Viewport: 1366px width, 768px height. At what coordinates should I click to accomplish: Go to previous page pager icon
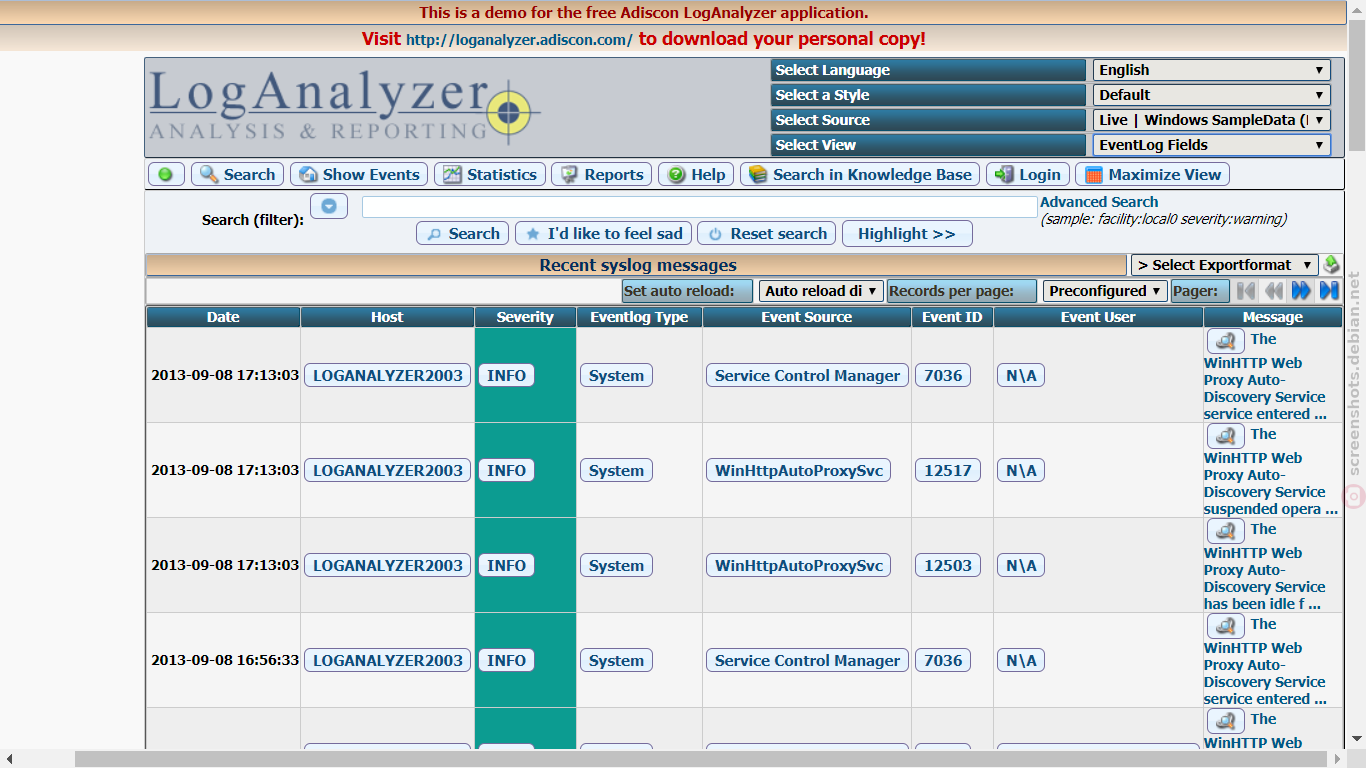[x=1273, y=291]
